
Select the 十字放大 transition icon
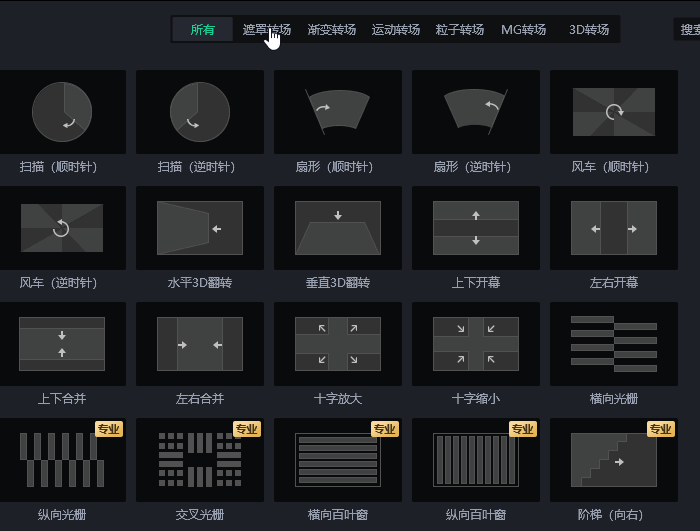338,344
